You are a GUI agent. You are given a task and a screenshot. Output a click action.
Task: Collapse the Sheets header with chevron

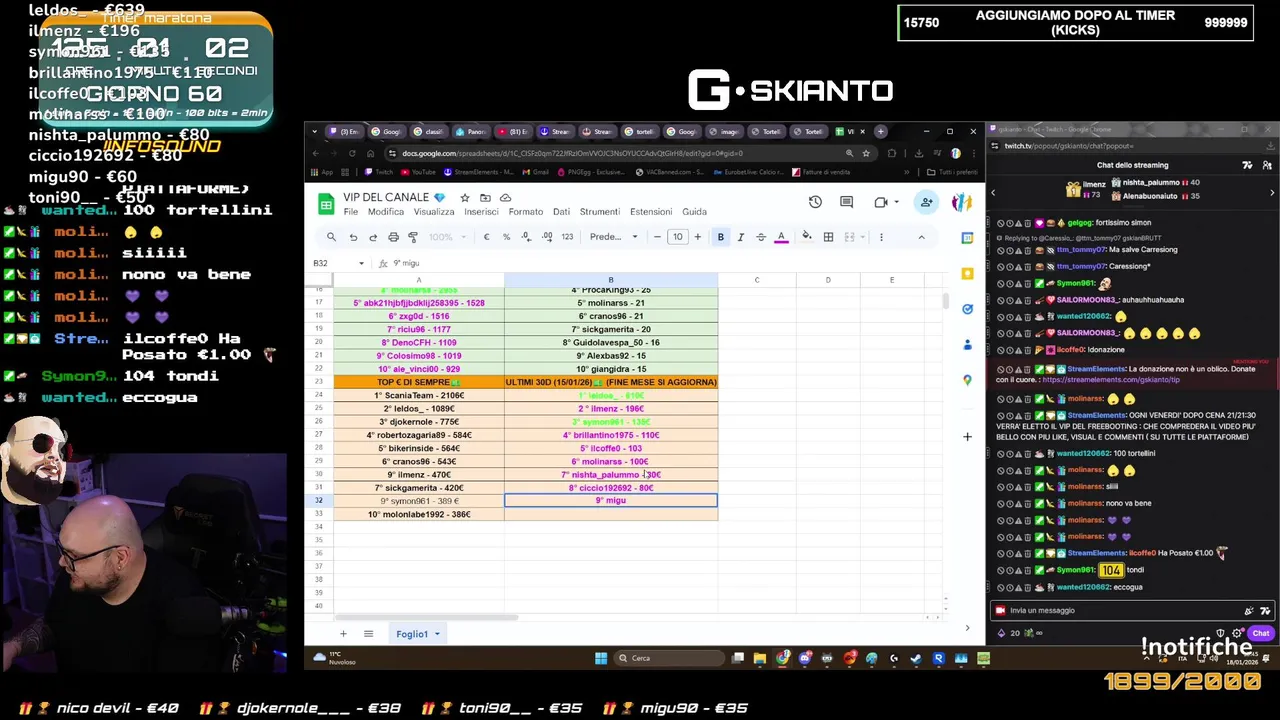pos(921,237)
